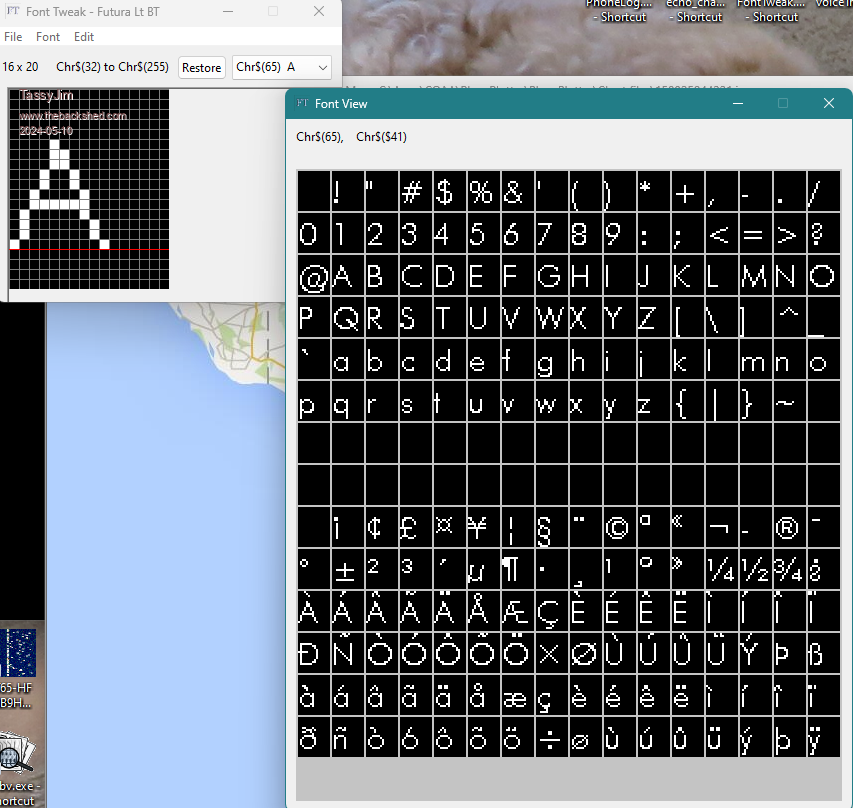Click the Font View title bar FT icon
The height and width of the screenshot is (808, 853).
pos(301,104)
